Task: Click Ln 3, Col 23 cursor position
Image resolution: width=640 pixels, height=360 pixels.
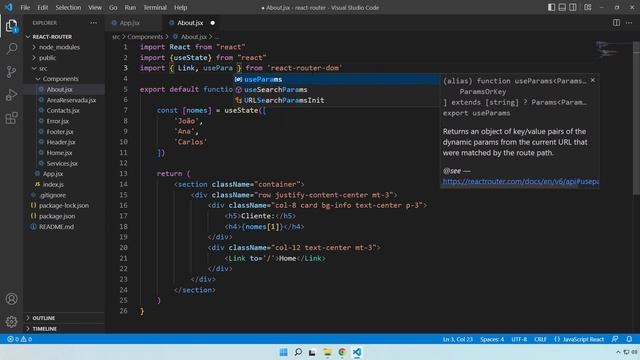Action: (x=458, y=339)
